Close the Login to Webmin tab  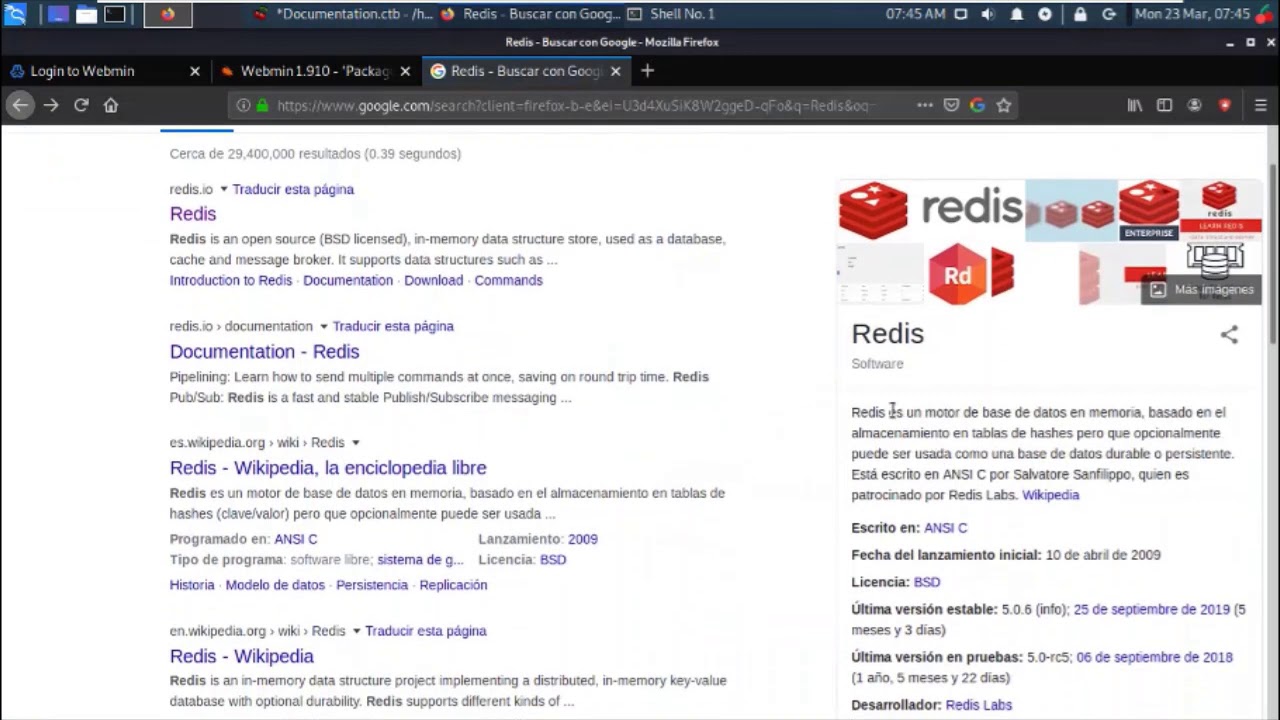click(x=195, y=71)
